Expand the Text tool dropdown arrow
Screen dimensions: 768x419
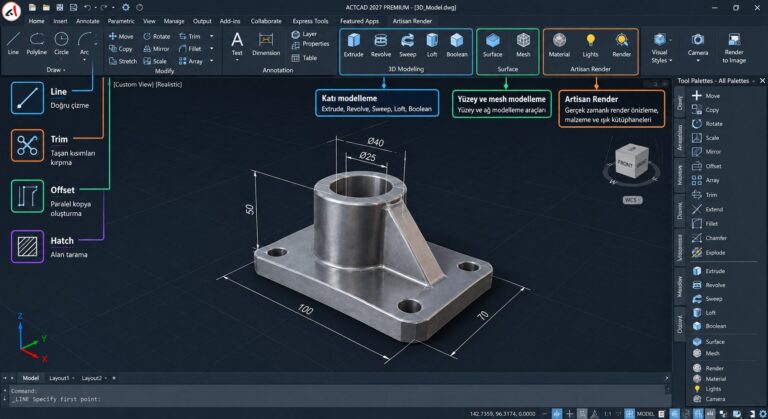click(237, 60)
